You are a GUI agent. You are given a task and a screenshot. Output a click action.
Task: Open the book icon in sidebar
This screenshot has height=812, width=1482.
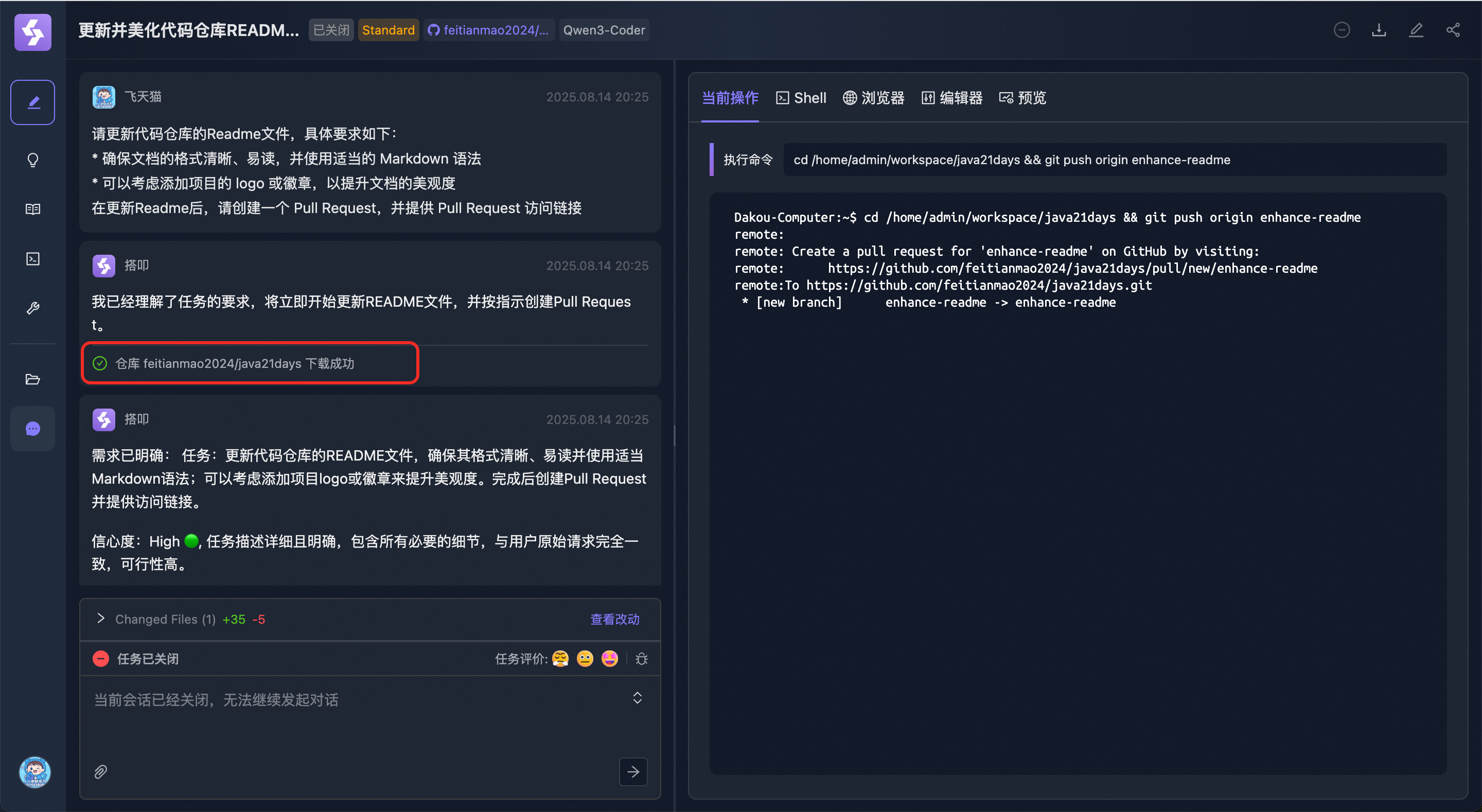(33, 209)
